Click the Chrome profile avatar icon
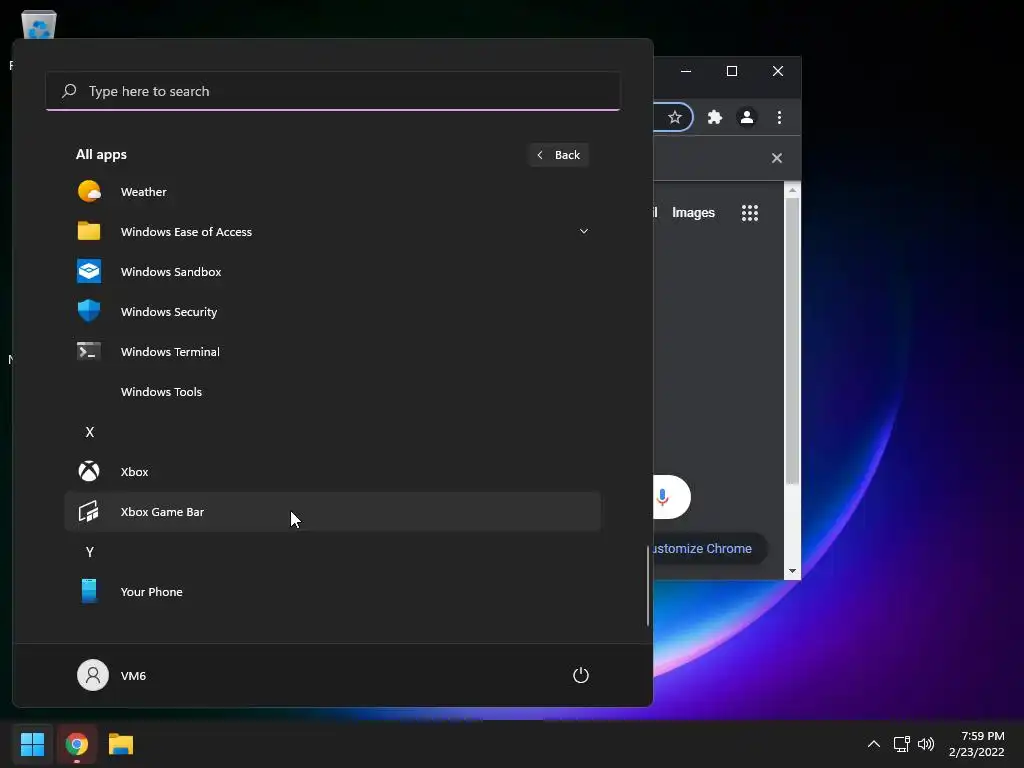Viewport: 1024px width, 768px height. pyautogui.click(x=746, y=117)
